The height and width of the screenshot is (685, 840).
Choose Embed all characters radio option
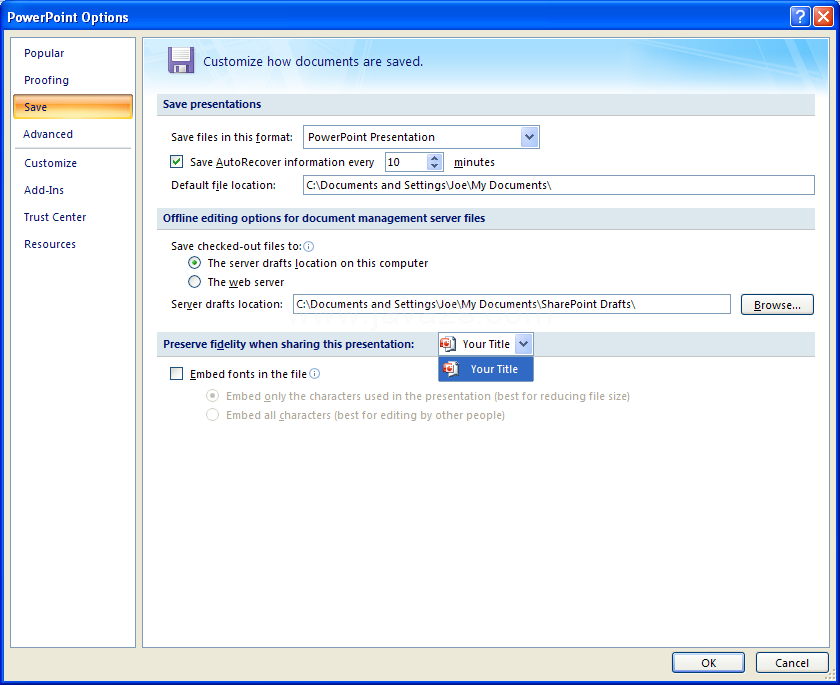coord(213,415)
